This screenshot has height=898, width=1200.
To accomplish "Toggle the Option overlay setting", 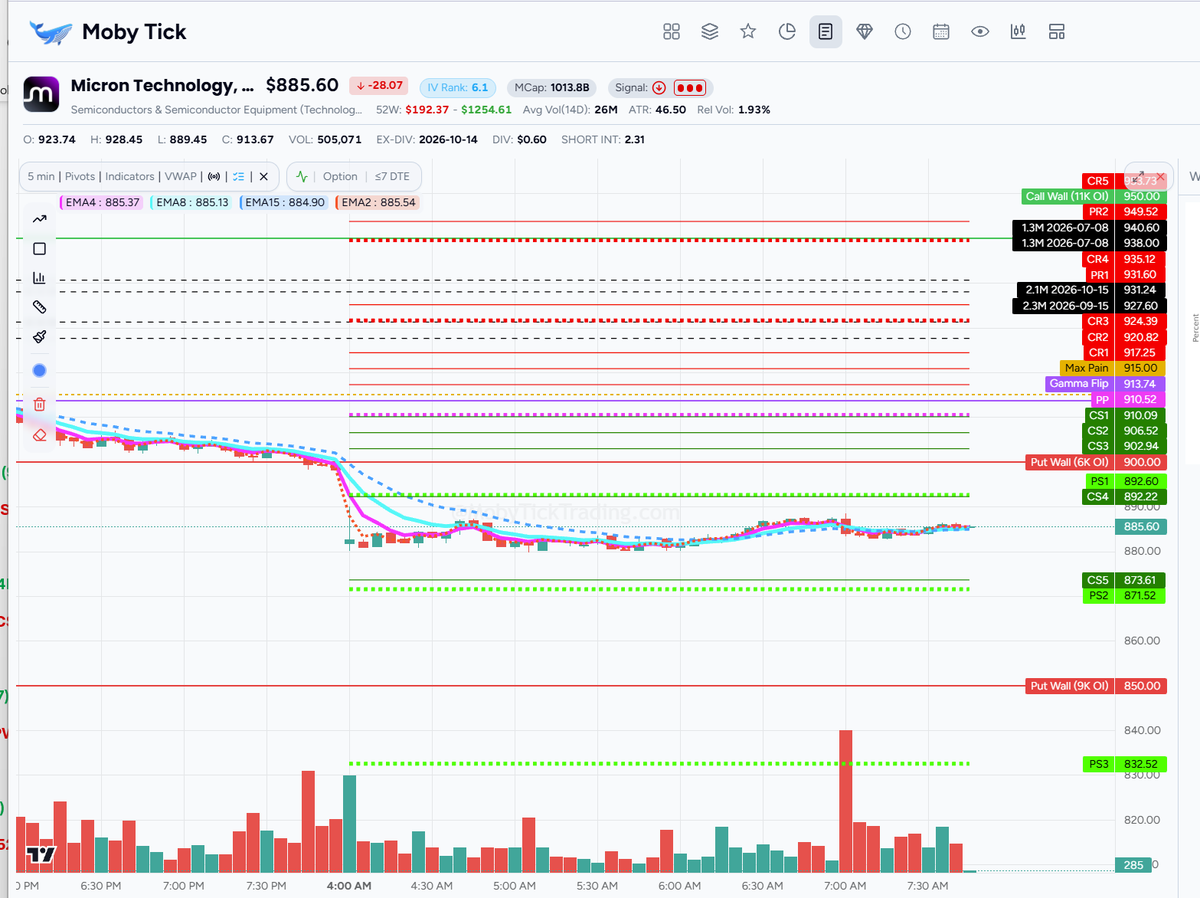I will point(340,176).
